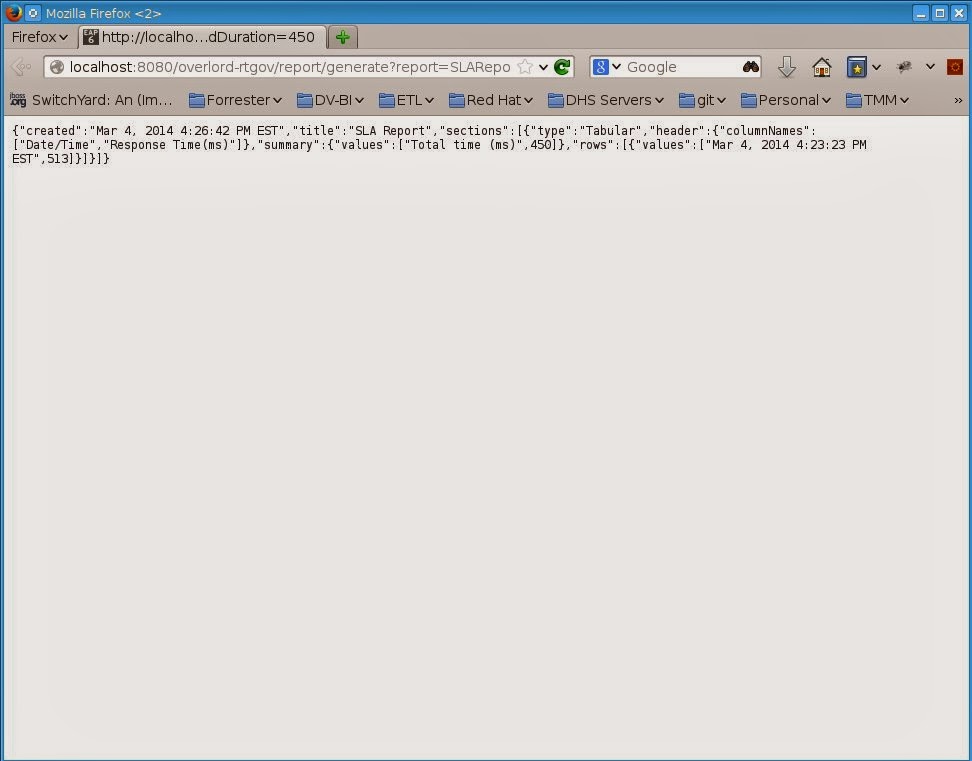Open the ETL bookmarks folder
972x761 pixels.
coord(406,100)
